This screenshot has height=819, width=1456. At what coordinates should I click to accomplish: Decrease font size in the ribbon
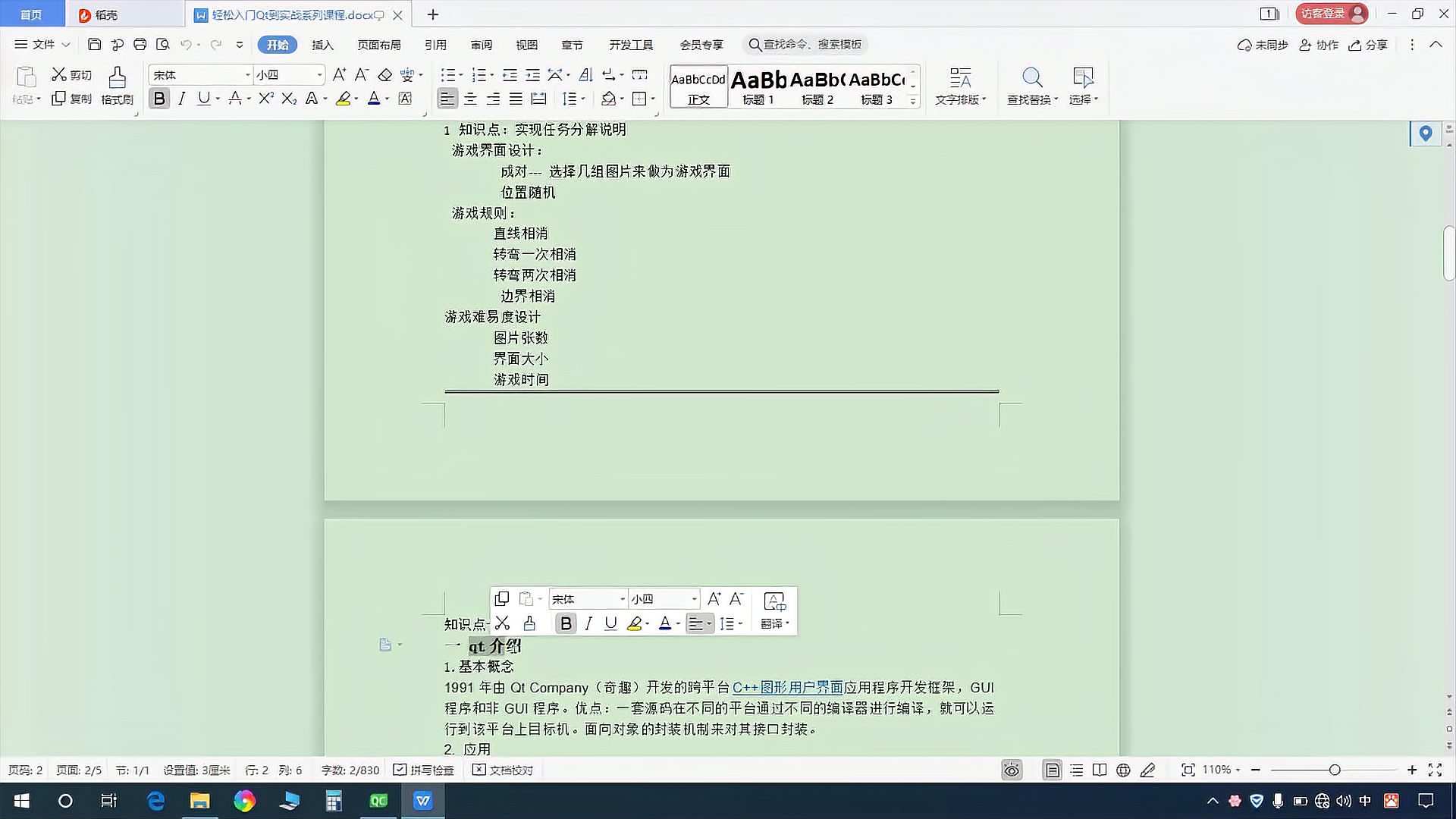pos(362,74)
